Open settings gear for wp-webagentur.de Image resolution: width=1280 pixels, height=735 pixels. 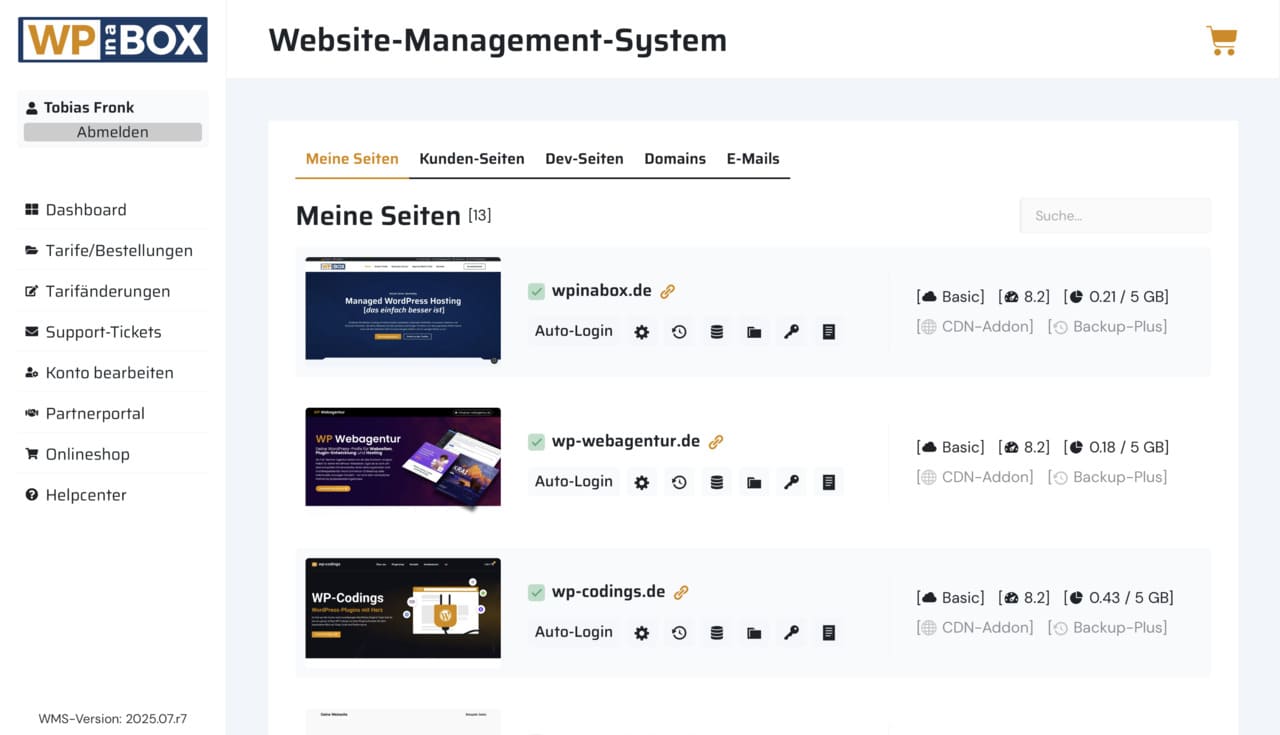pyautogui.click(x=642, y=482)
